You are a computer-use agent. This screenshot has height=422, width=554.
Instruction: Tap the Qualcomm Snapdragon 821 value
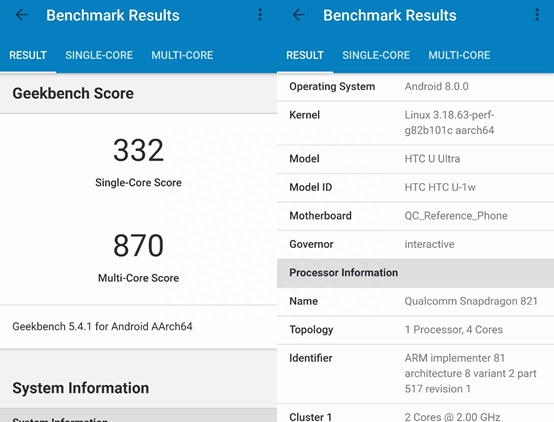tap(471, 301)
